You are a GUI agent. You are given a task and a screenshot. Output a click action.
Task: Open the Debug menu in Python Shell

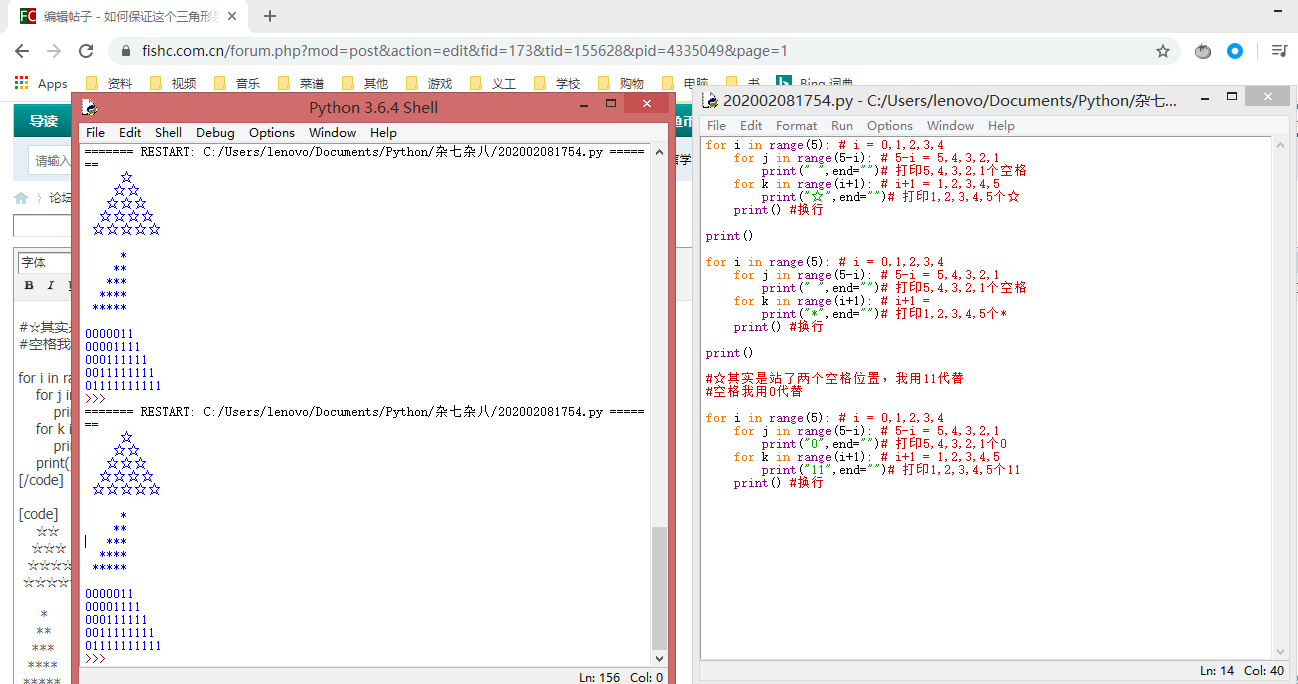tap(215, 133)
